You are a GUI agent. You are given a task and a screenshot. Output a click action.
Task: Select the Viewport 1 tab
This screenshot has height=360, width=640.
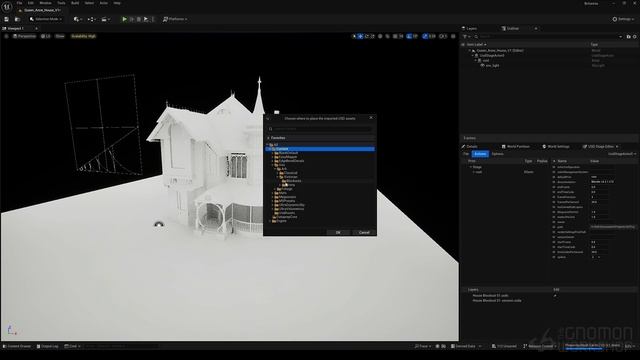click(16, 29)
